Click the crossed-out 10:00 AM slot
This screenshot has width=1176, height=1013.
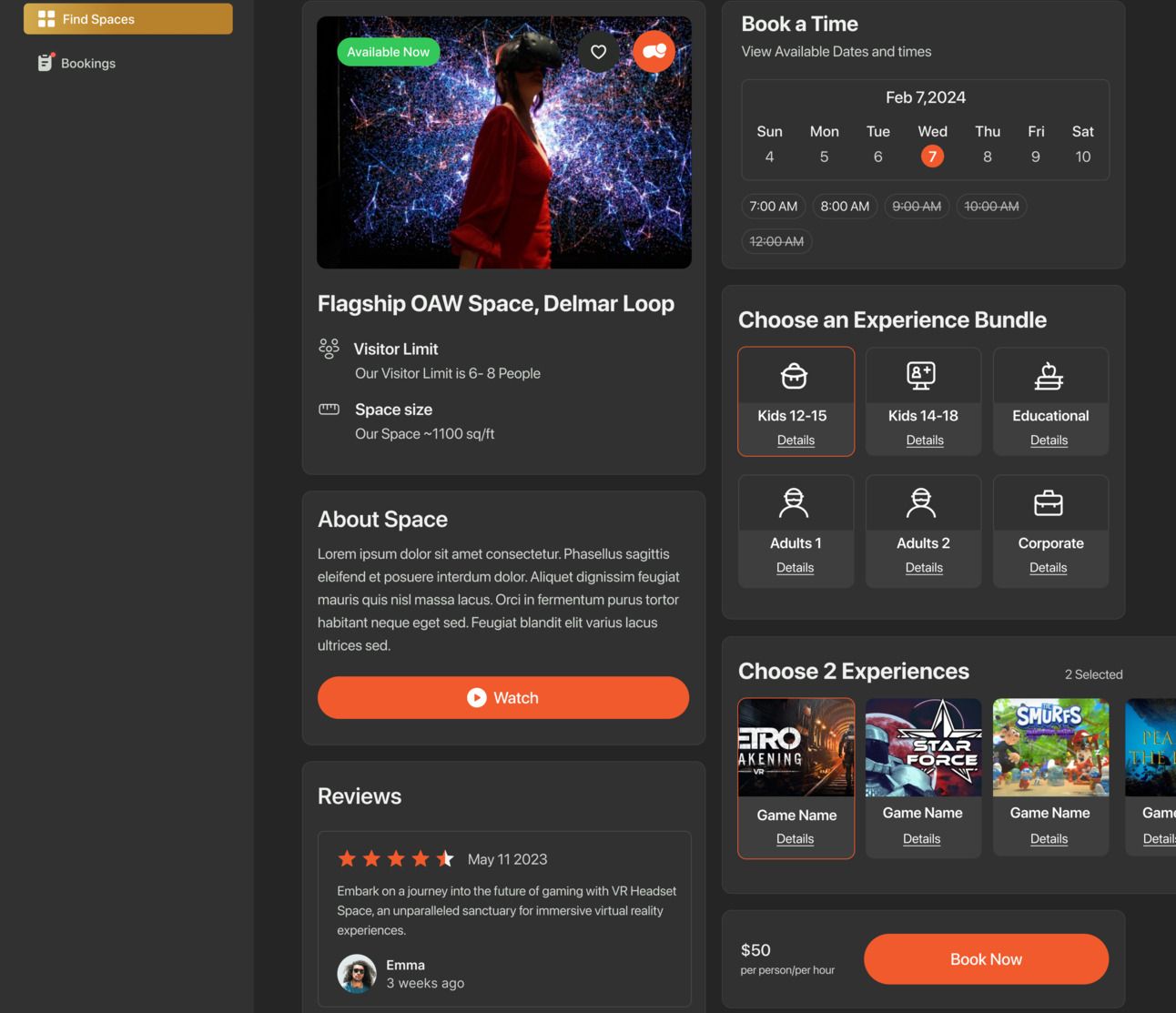click(991, 207)
